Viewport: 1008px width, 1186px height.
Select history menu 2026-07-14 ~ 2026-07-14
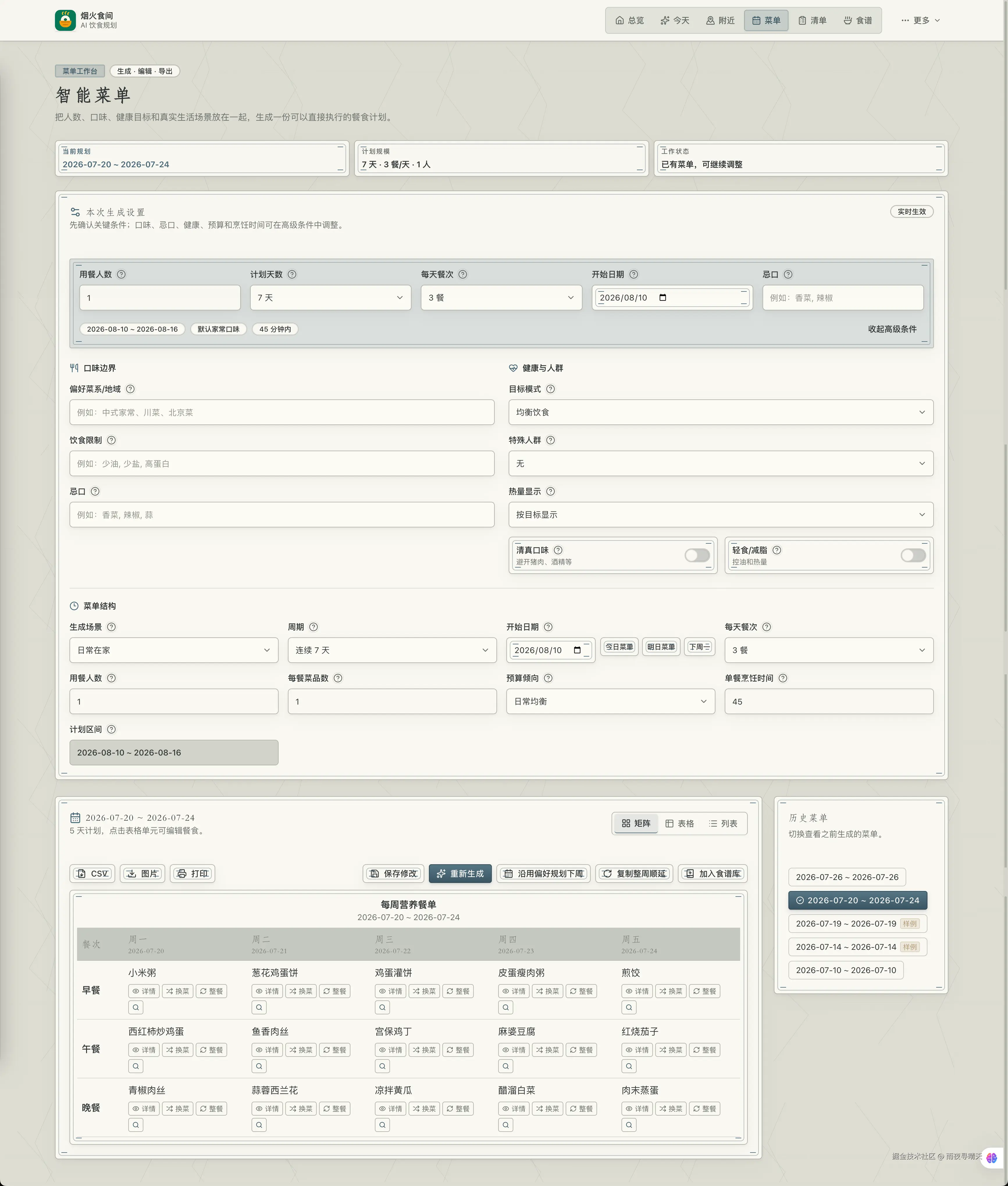857,947
